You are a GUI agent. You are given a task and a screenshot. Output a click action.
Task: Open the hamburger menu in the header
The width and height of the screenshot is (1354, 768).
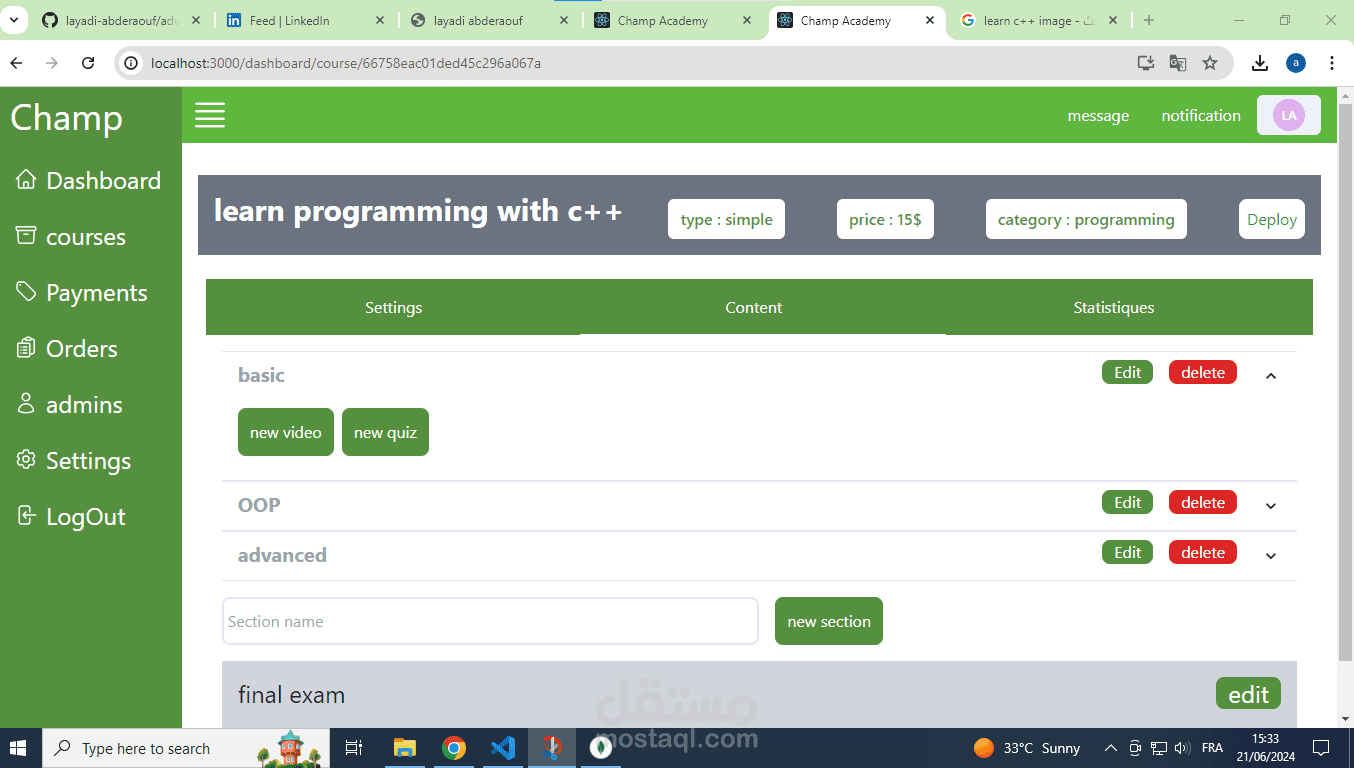(210, 115)
